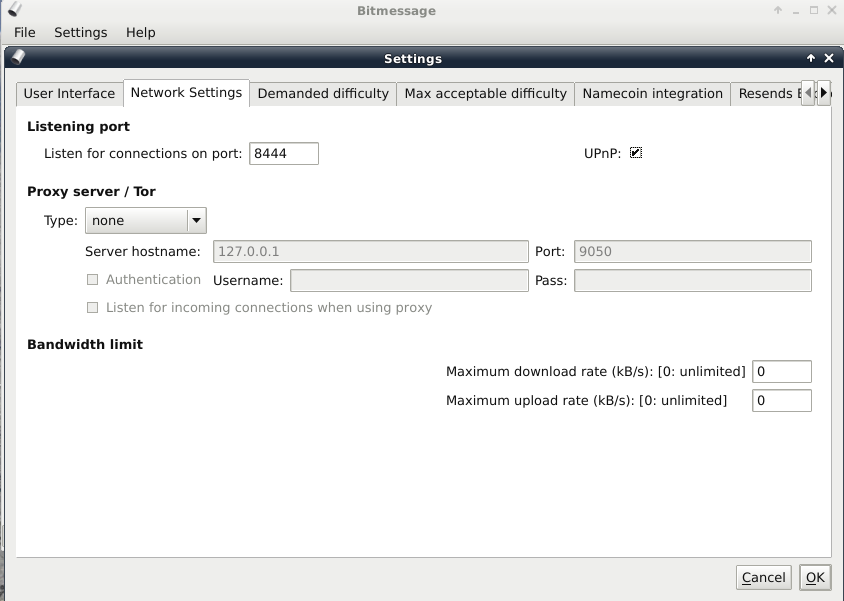Open the Demanded difficulty tab
Viewport: 844px width, 601px height.
(x=323, y=94)
